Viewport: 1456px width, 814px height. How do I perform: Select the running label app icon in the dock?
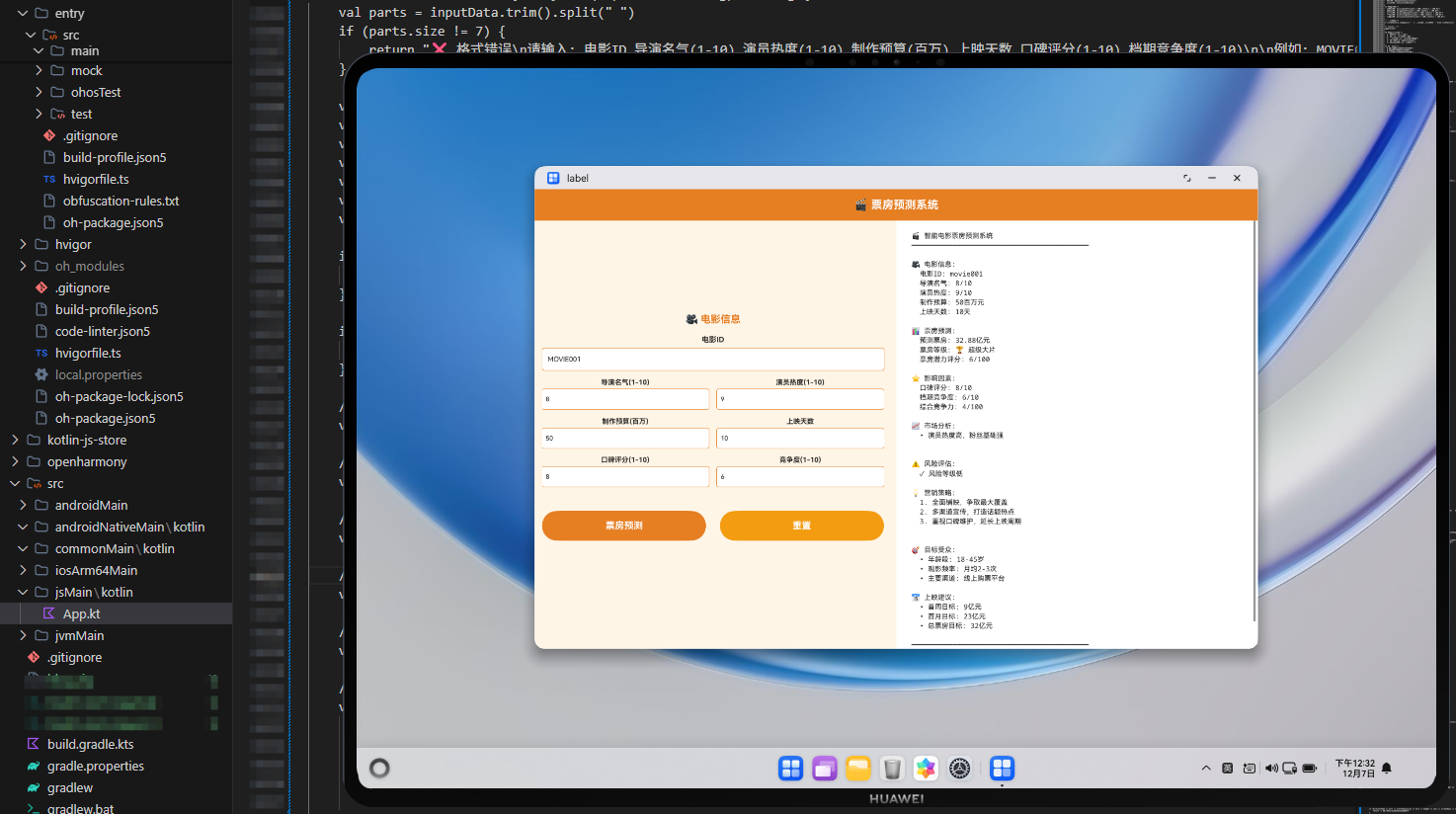(x=1002, y=768)
